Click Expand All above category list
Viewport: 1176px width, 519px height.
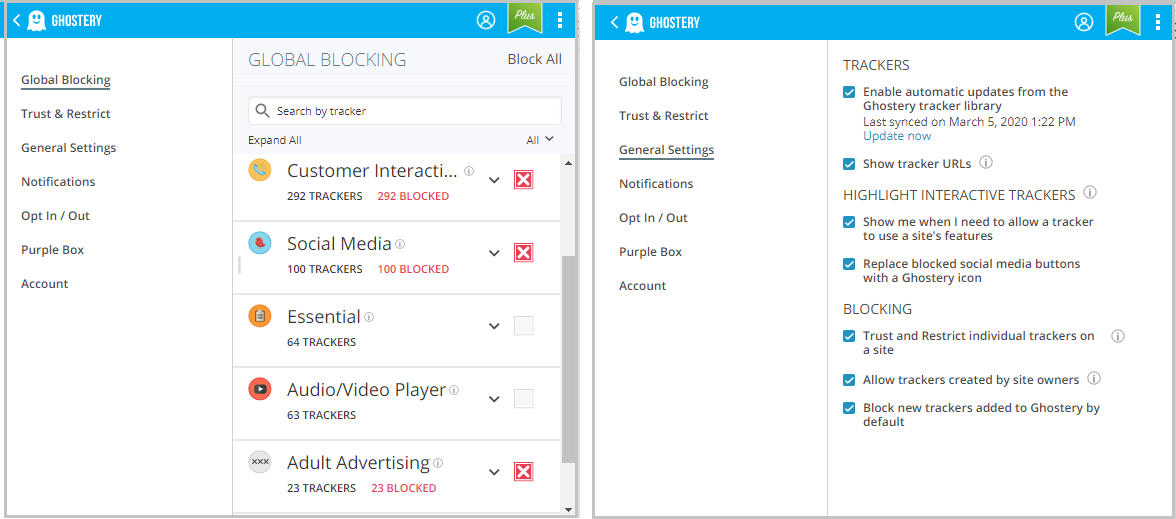point(275,140)
